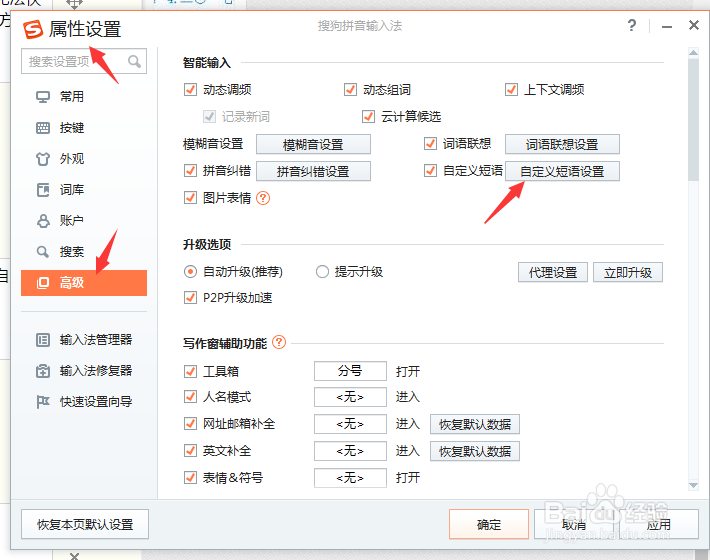This screenshot has width=710, height=560.
Task: Click 立即升级 button
Action: coord(628,273)
